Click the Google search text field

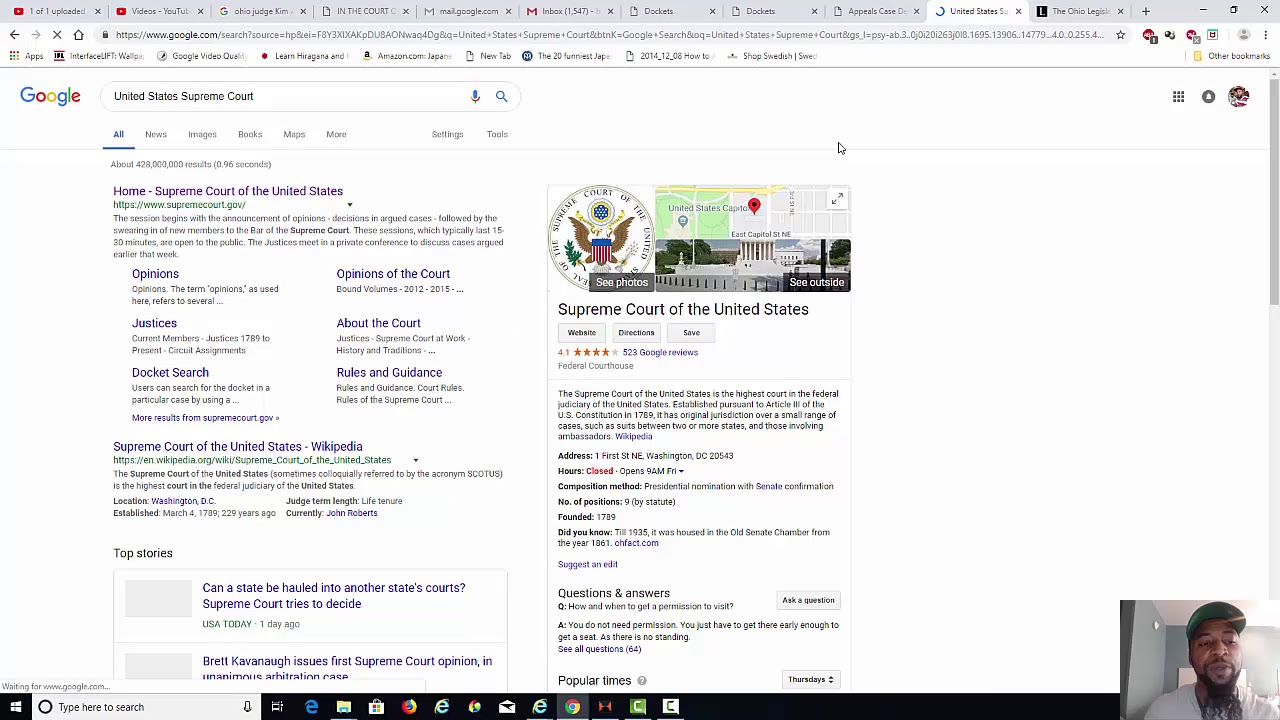pos(285,96)
